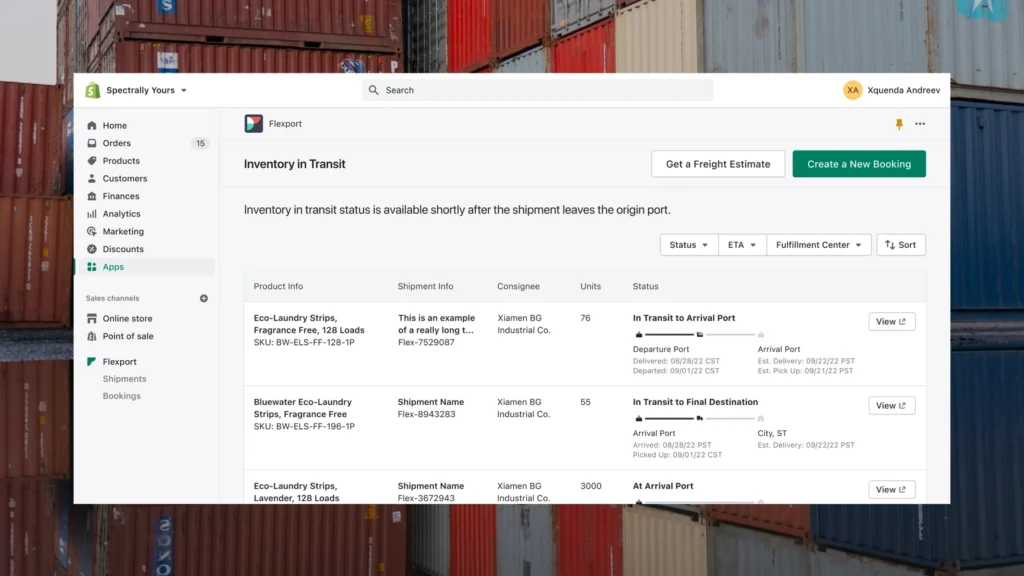This screenshot has height=576, width=1024.
Task: Open the Point of sale channel
Action: (x=129, y=336)
